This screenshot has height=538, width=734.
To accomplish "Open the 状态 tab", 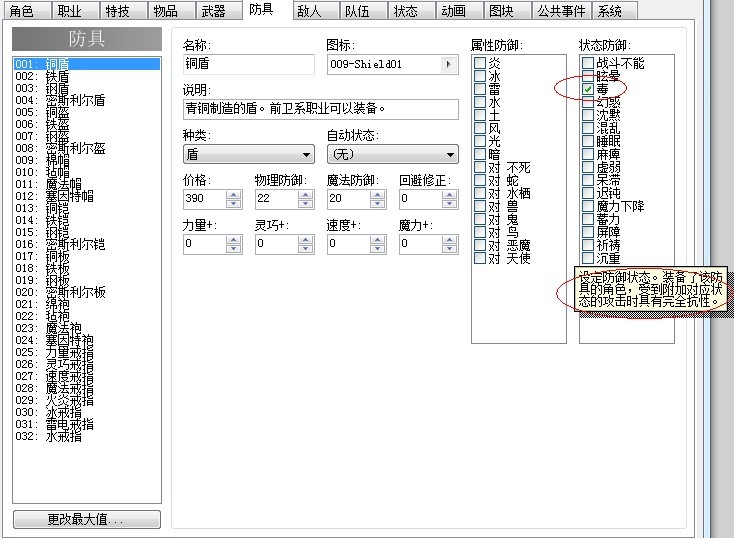I will point(411,11).
